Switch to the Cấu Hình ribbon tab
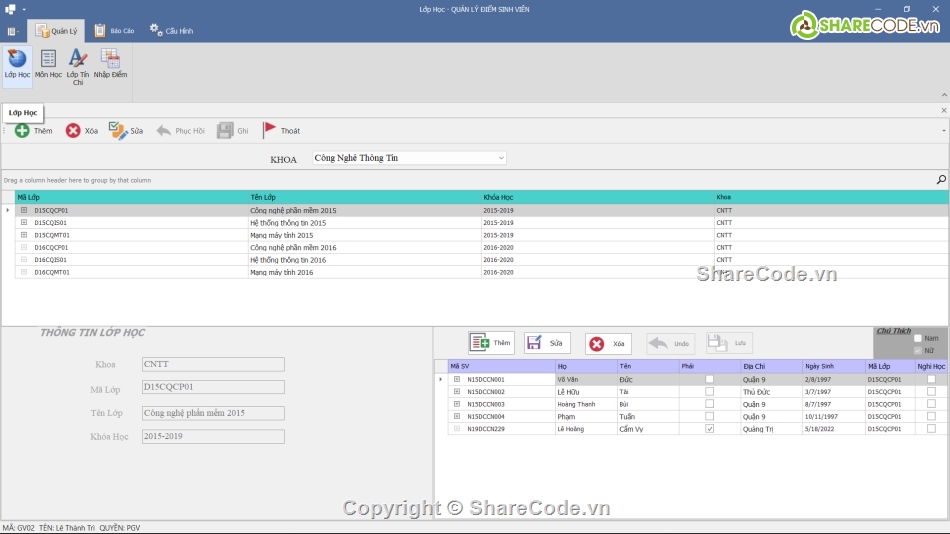Viewport: 950px width, 534px height. click(171, 31)
